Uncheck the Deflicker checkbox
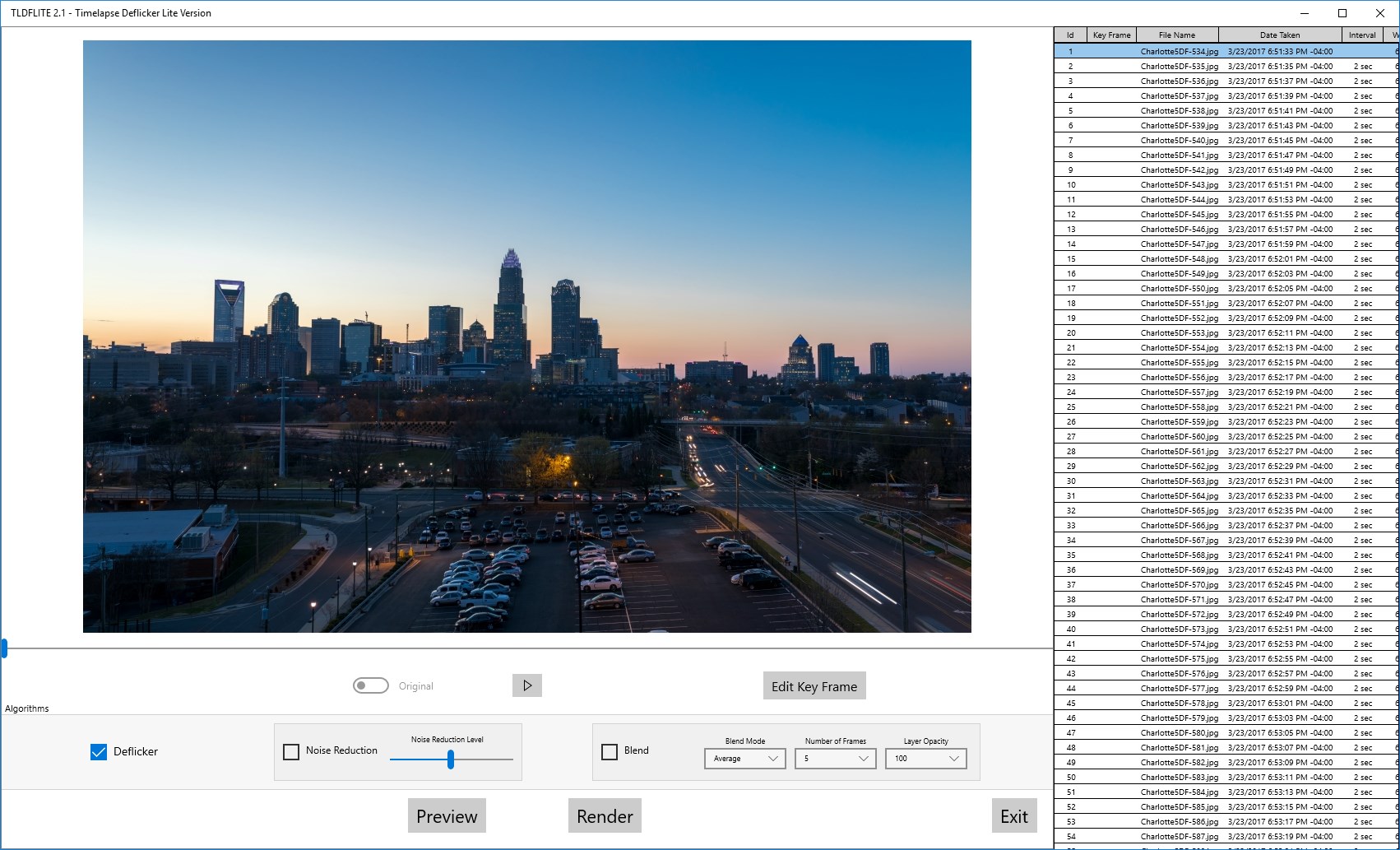This screenshot has height=850, width=1400. click(x=99, y=751)
